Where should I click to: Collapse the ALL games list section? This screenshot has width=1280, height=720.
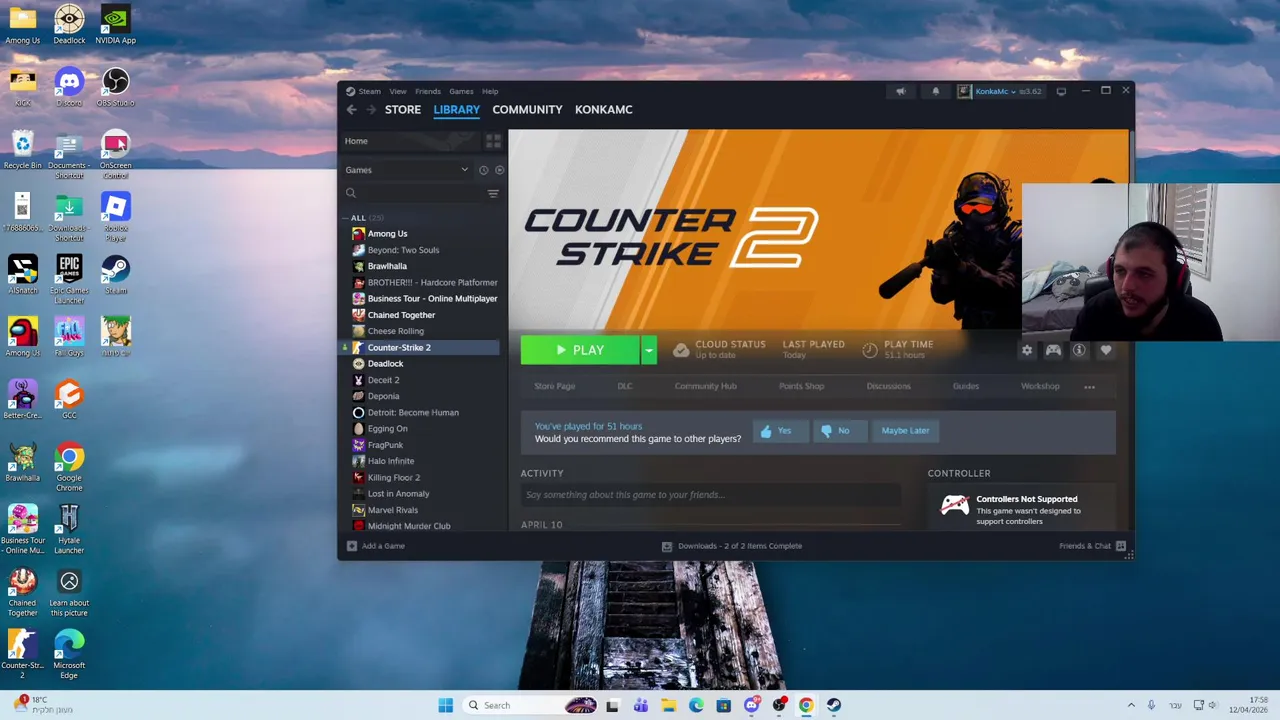[346, 218]
